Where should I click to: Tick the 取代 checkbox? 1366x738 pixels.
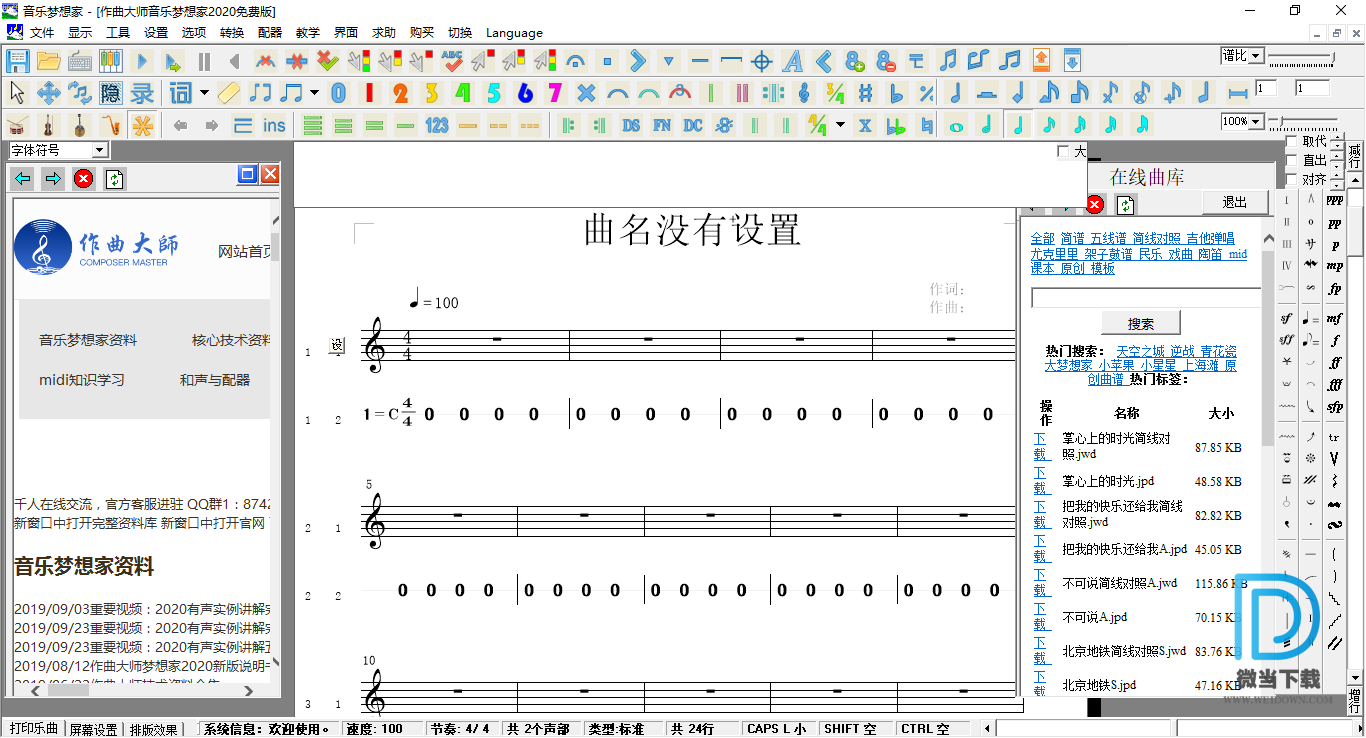1291,142
